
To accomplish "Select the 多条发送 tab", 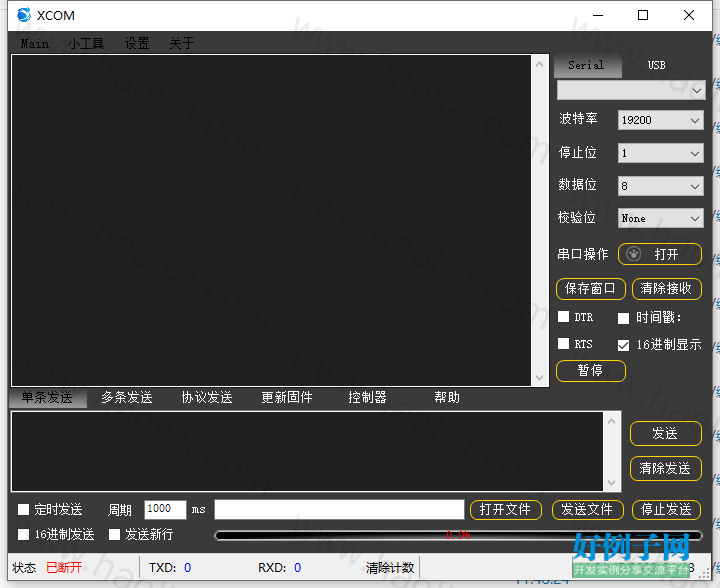I will point(127,398).
